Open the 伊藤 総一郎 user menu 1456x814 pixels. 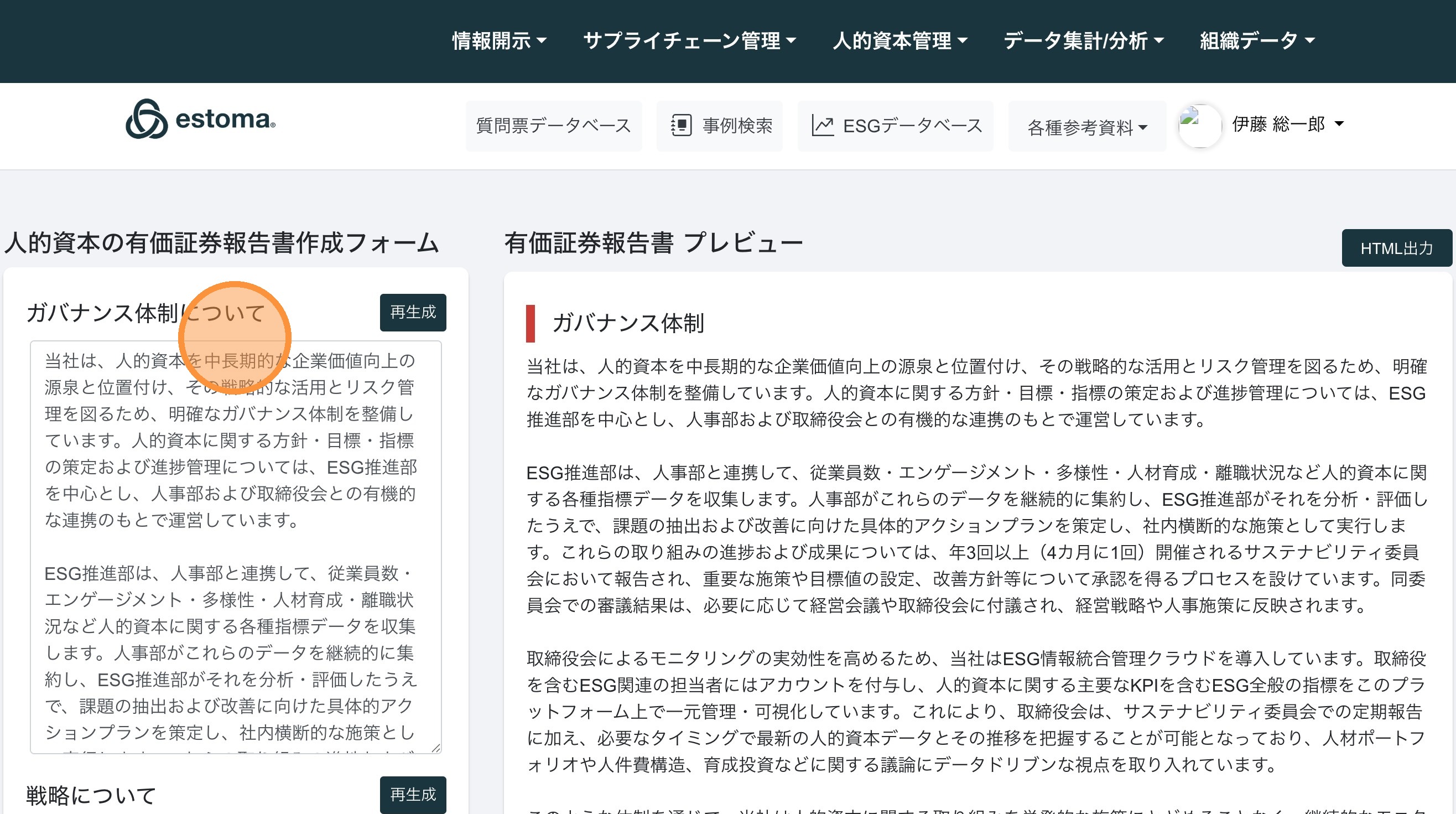[x=1287, y=124]
